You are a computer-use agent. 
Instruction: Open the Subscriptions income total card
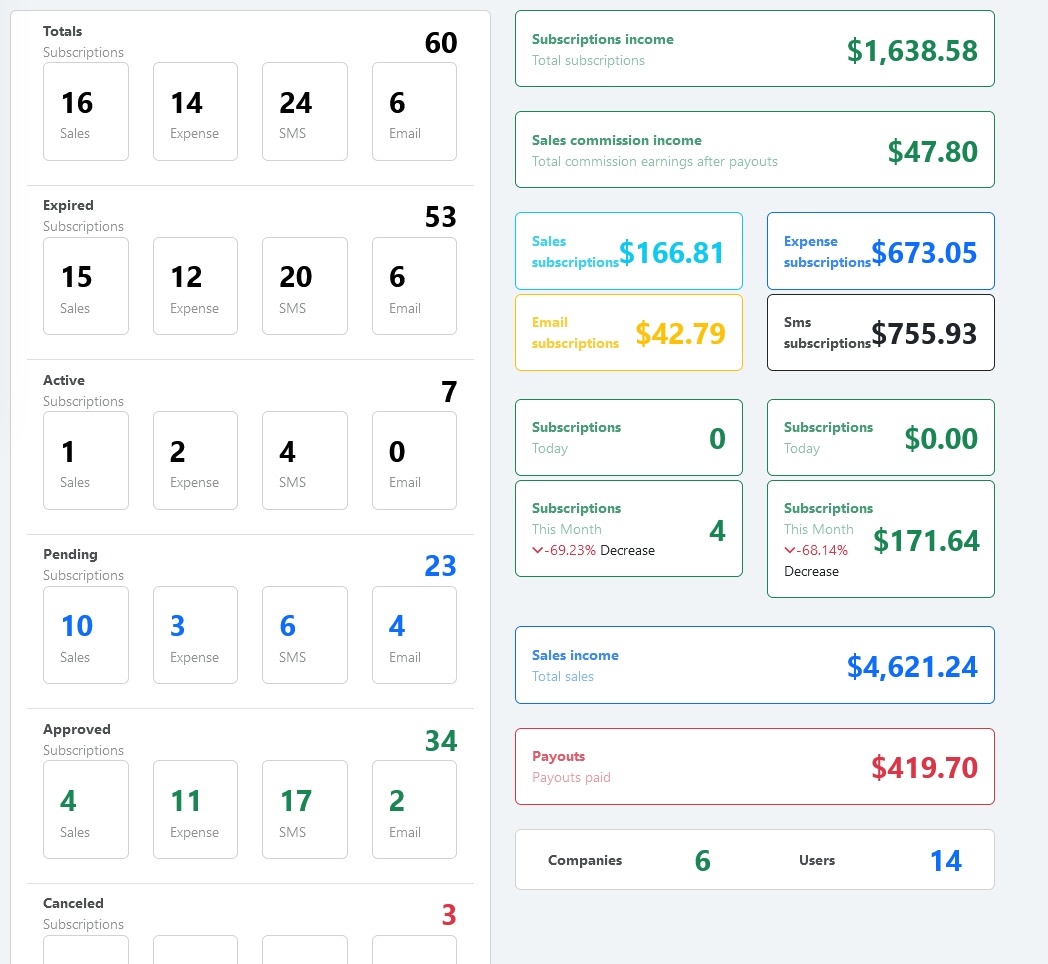pos(754,49)
